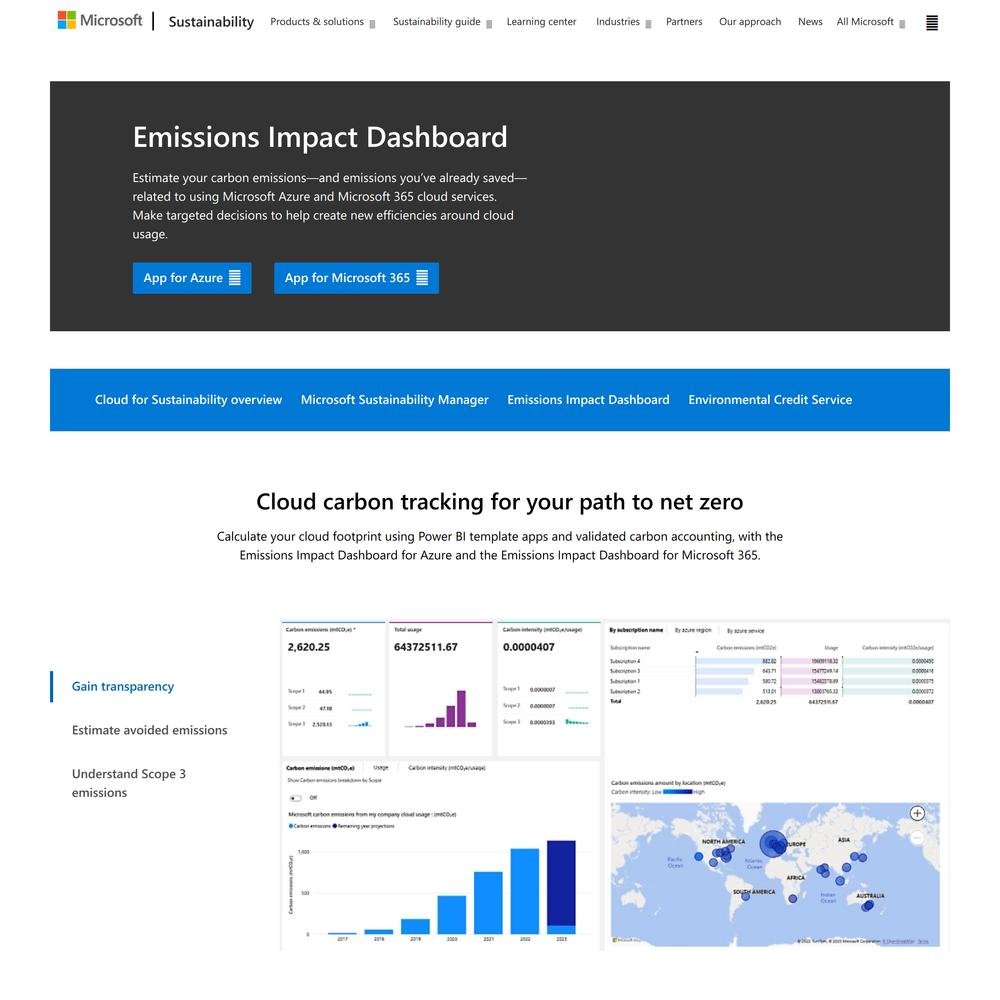
Task: Expand the Industries dropdown
Action: (x=624, y=22)
